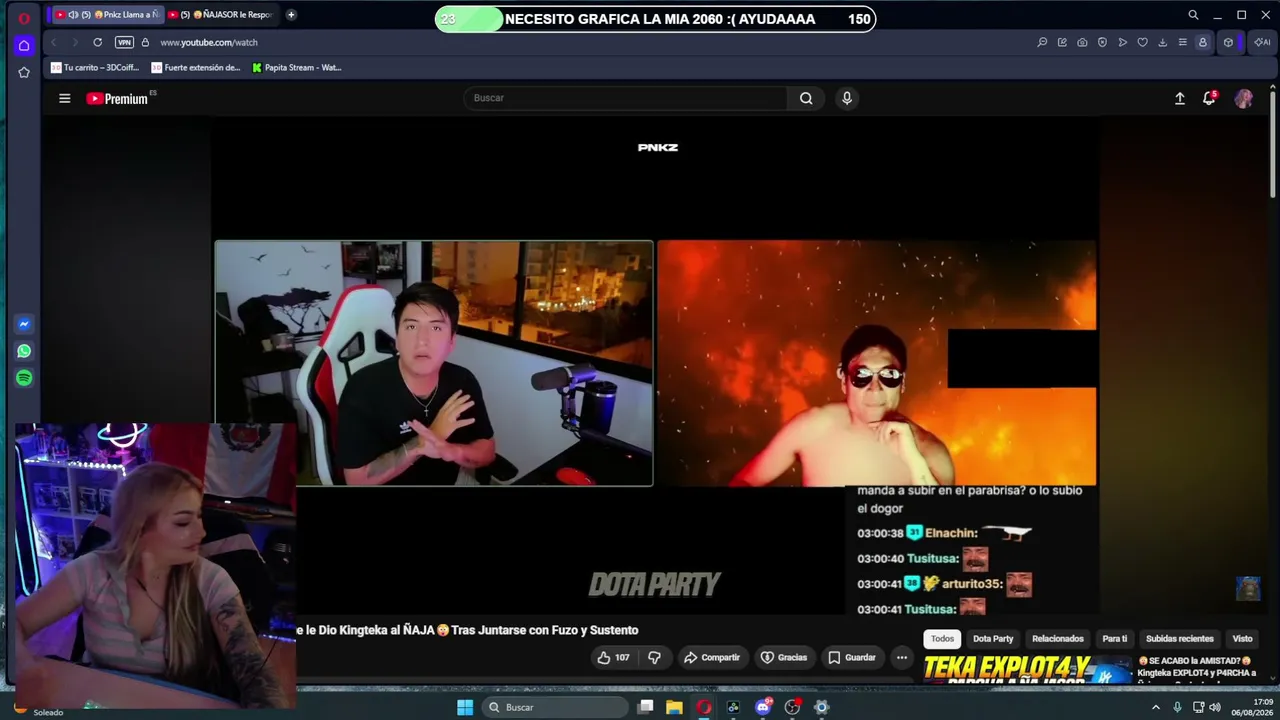Reload the YouTube page

coord(97,42)
